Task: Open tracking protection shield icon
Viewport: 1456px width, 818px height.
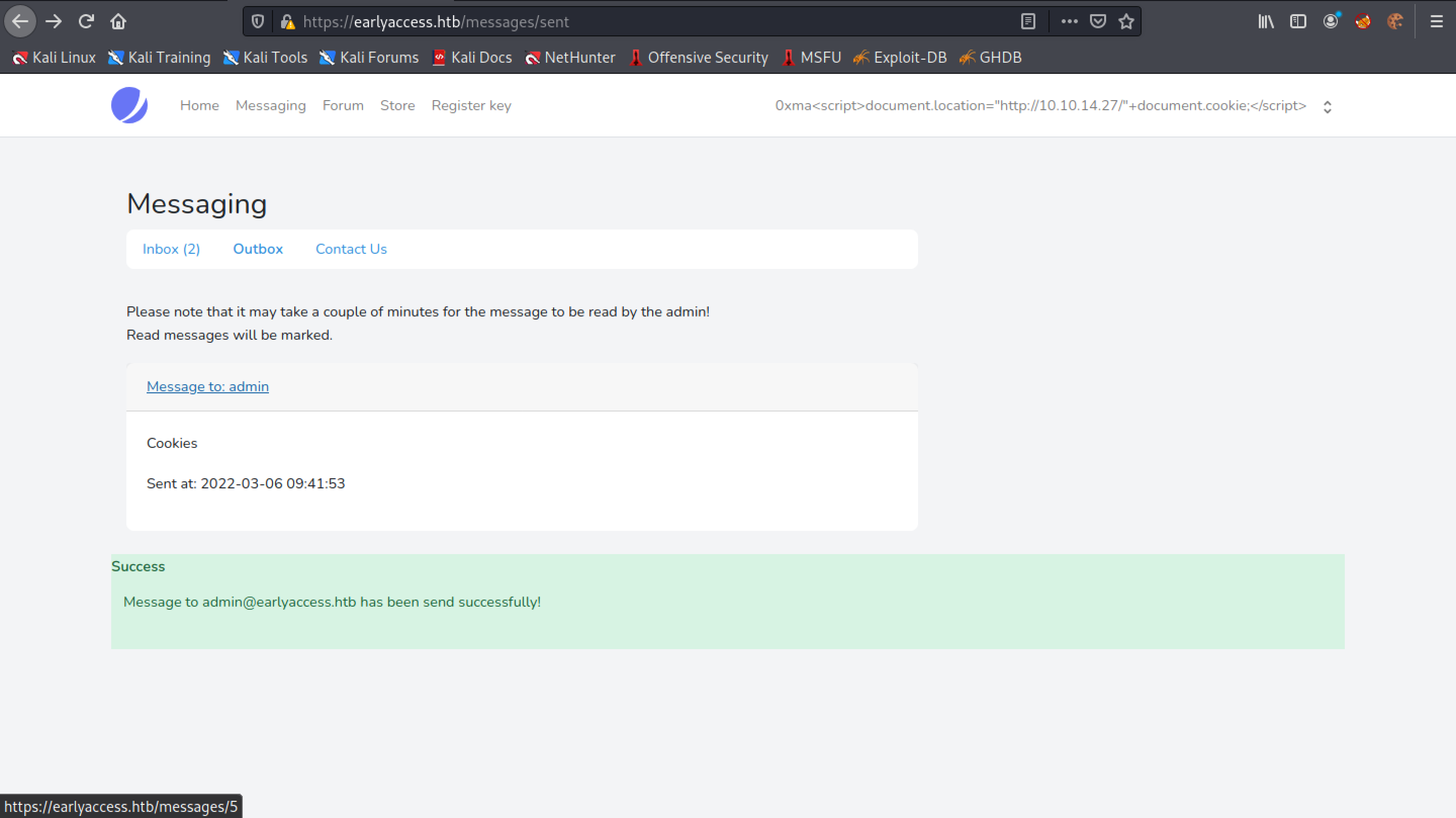Action: coord(258,21)
